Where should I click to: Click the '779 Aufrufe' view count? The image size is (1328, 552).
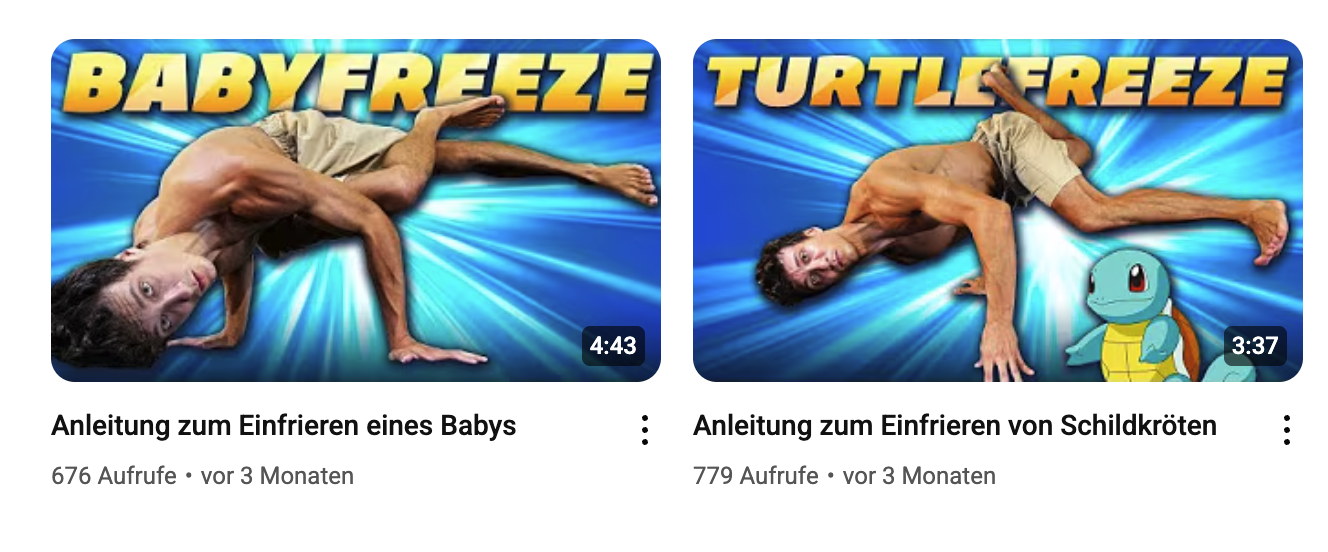756,476
